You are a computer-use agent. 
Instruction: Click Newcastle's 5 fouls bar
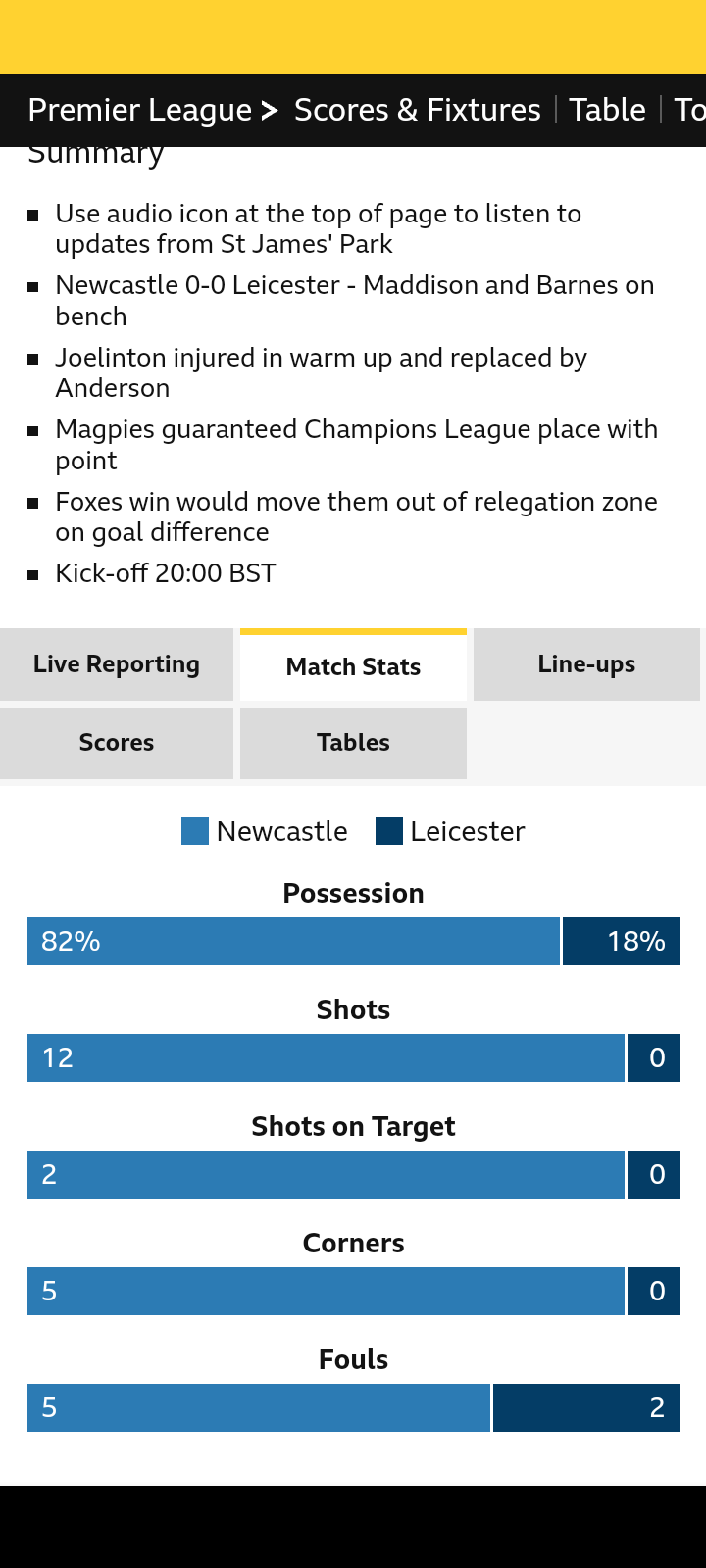[258, 1408]
